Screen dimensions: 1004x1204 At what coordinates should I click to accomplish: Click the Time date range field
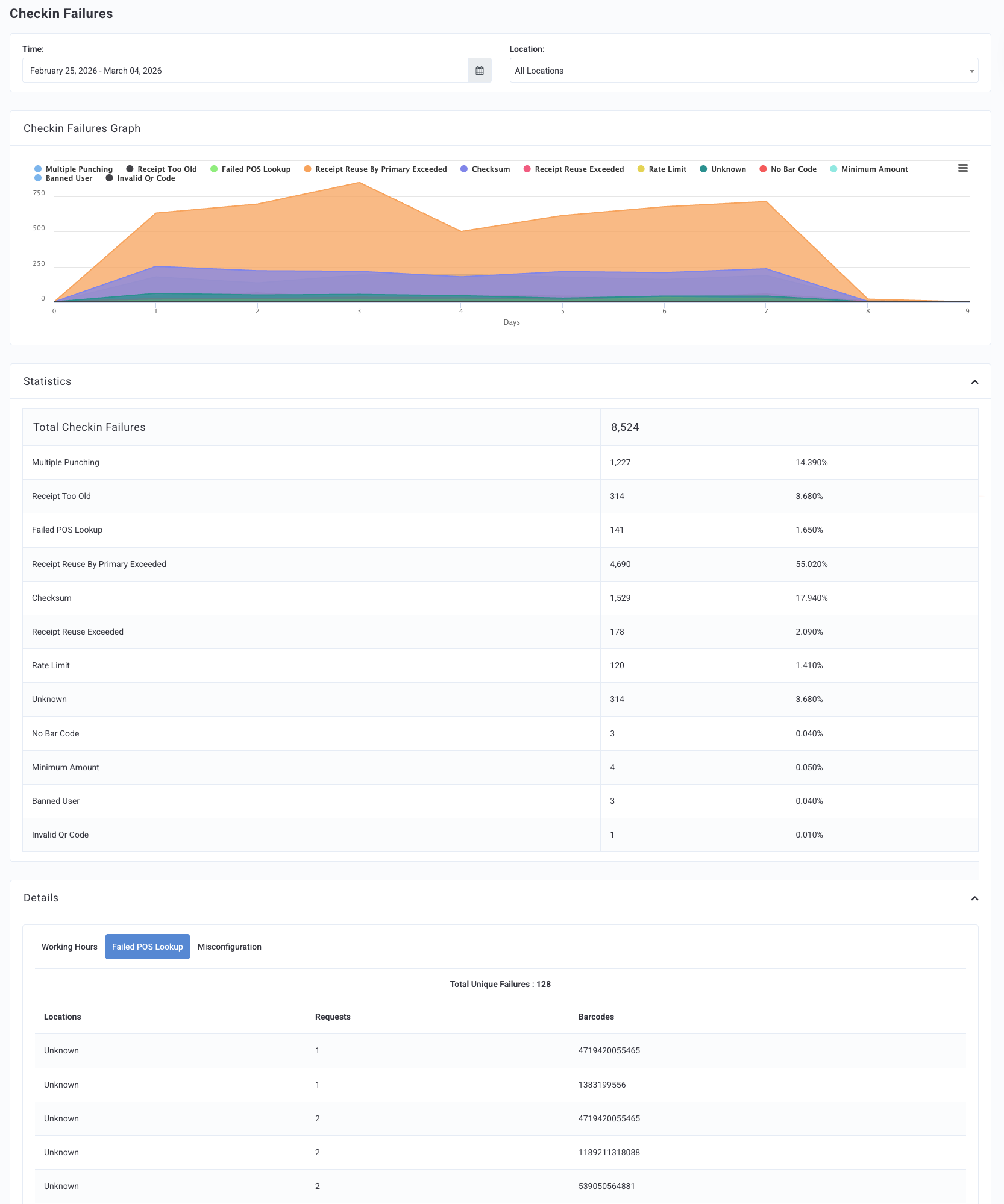pyautogui.click(x=245, y=71)
